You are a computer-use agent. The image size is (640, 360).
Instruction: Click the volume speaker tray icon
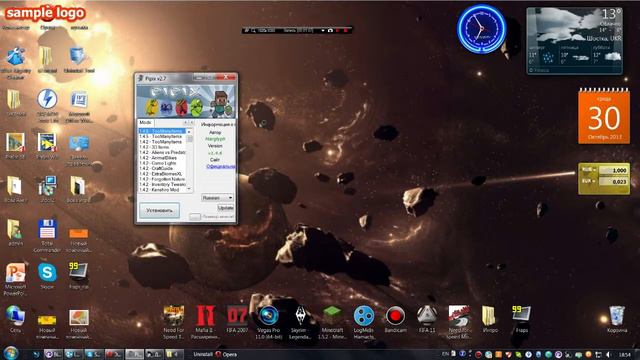pyautogui.click(x=608, y=354)
